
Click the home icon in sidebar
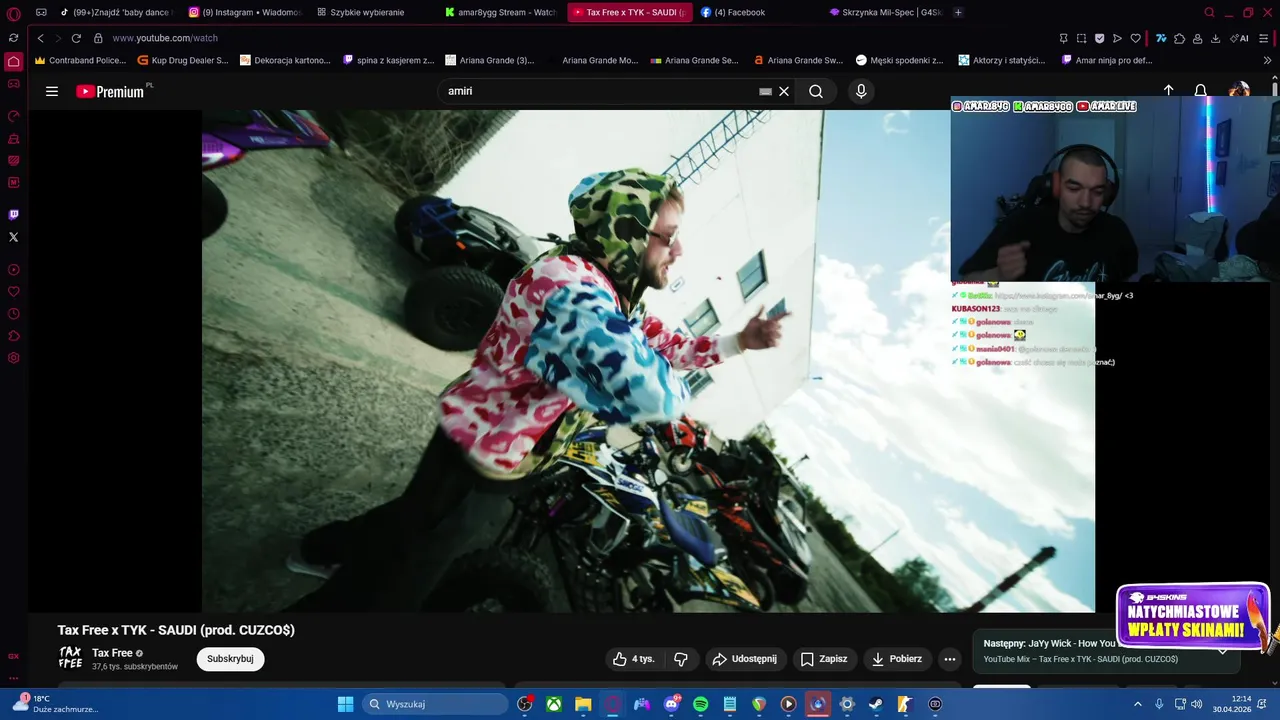13,61
